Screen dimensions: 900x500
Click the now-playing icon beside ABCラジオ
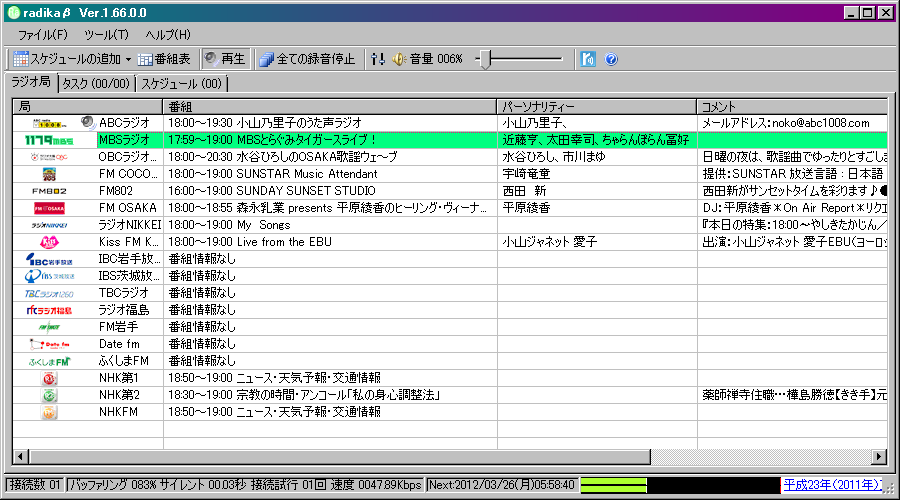88,122
